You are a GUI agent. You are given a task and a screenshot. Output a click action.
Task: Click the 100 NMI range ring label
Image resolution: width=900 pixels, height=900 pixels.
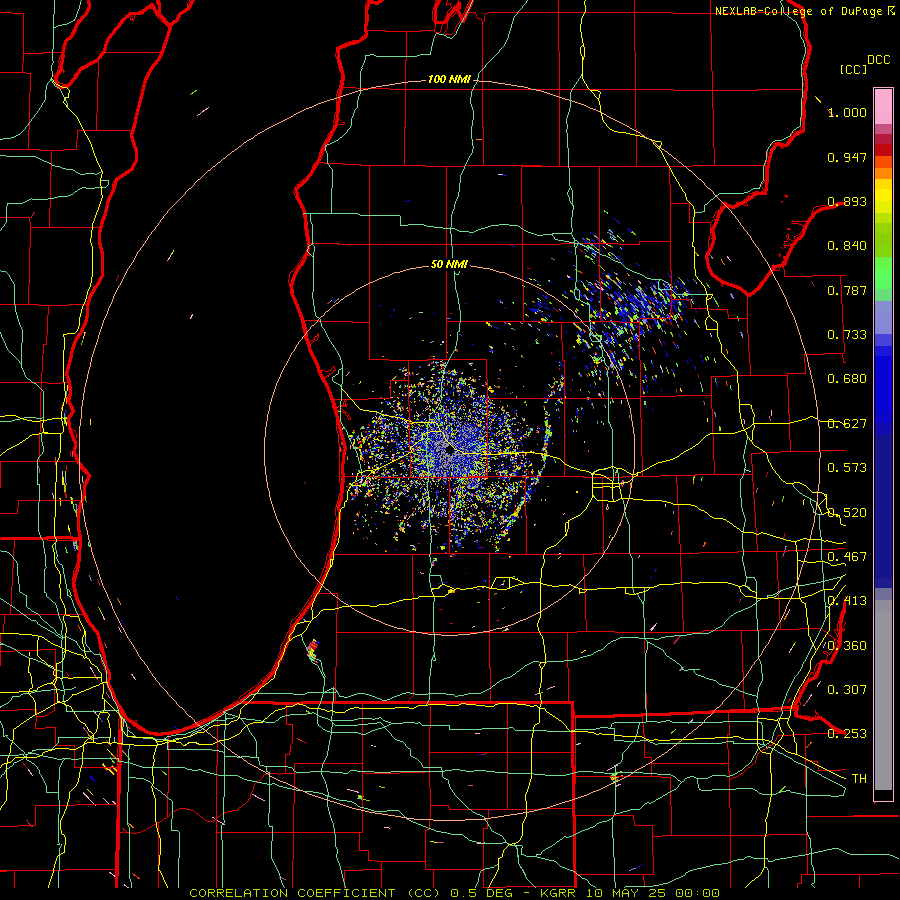click(x=449, y=79)
